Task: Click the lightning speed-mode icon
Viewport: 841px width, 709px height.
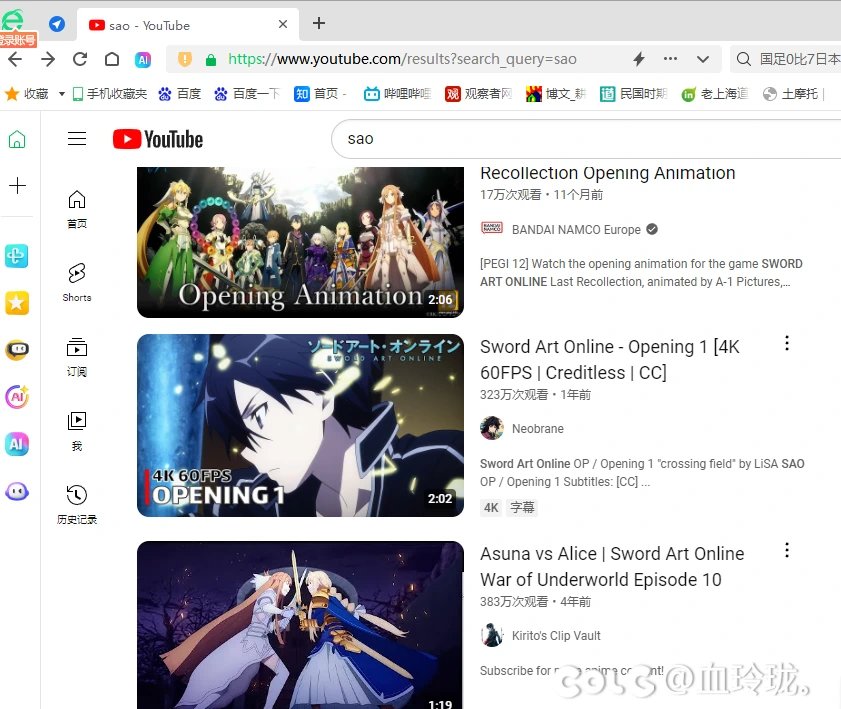Action: tap(639, 59)
